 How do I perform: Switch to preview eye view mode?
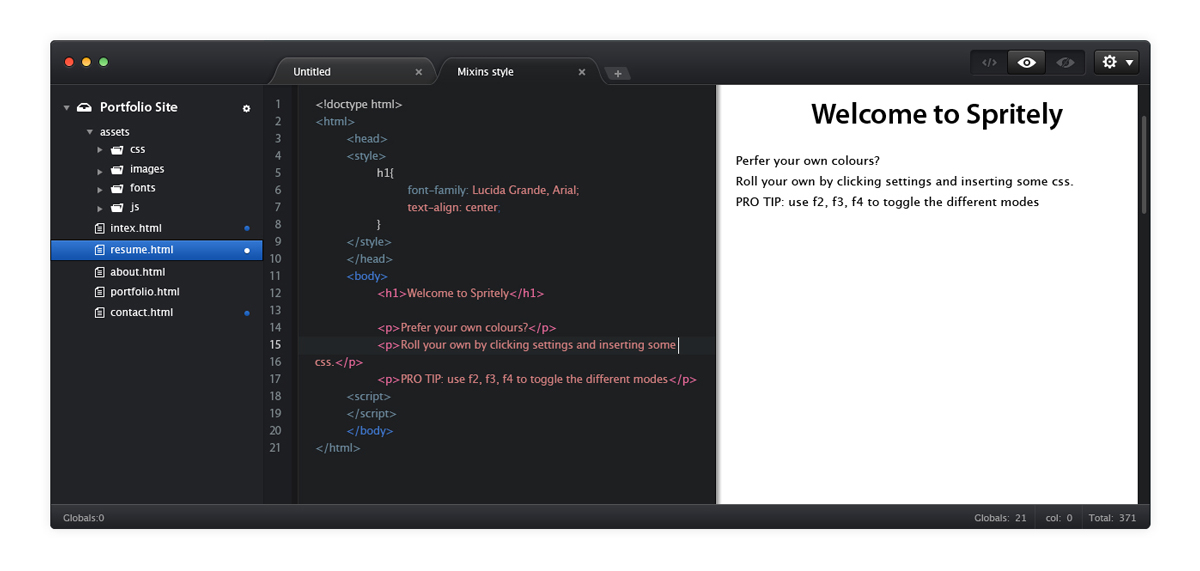[1026, 62]
